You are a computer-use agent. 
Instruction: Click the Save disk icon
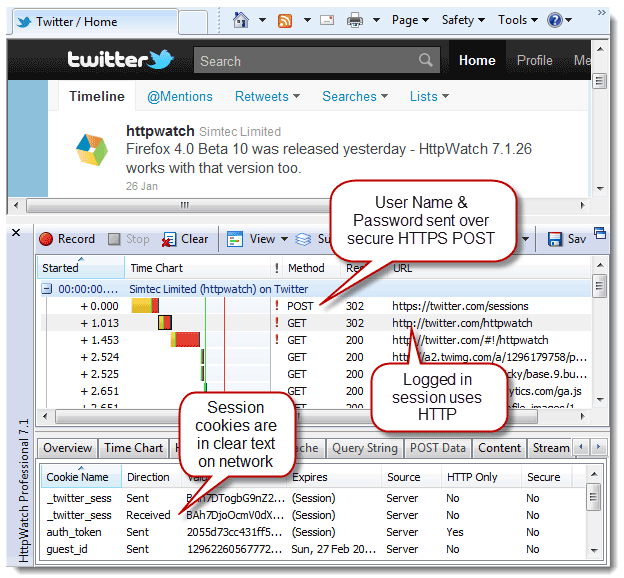tap(554, 239)
